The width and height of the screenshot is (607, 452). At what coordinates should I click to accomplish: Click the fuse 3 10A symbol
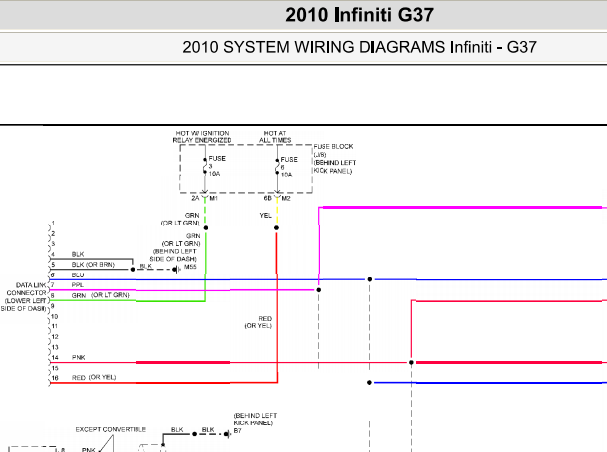pyautogui.click(x=205, y=166)
